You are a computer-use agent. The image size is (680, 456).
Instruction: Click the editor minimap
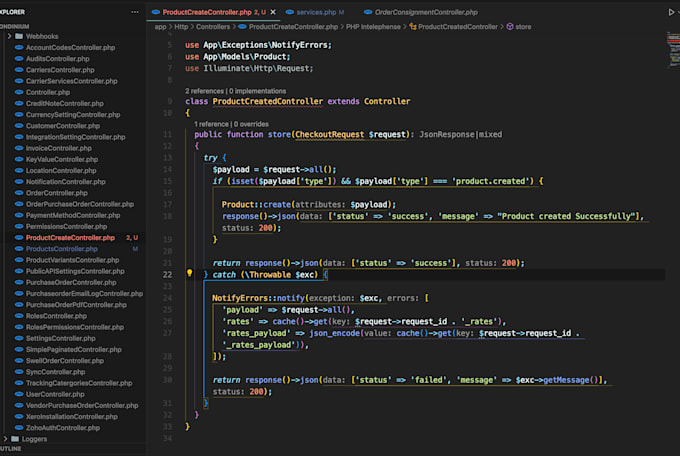point(673,50)
